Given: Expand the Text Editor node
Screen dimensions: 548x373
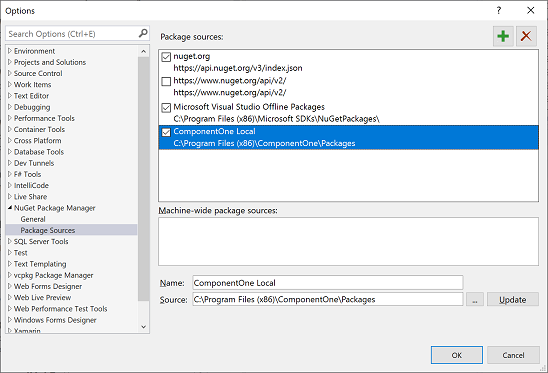Looking at the screenshot, I should coord(10,96).
